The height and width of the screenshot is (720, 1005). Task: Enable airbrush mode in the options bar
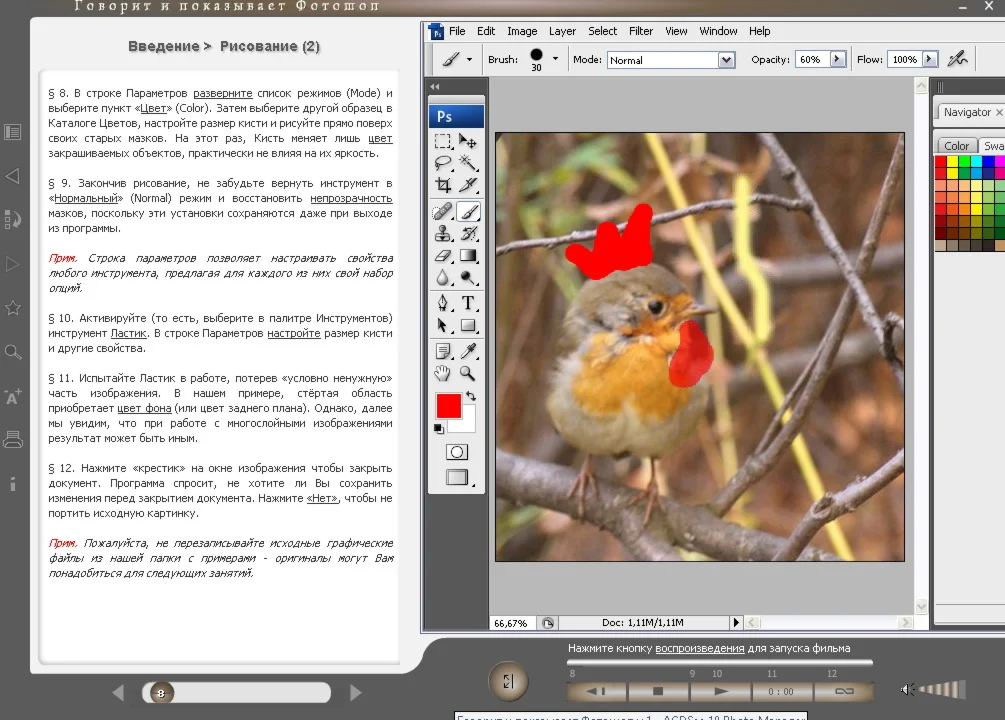957,58
